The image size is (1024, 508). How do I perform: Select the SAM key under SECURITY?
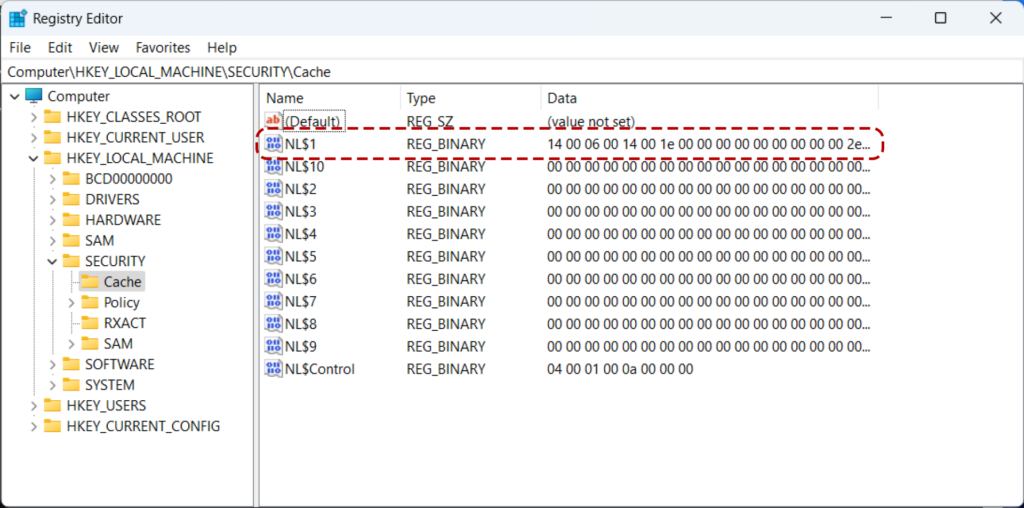click(x=118, y=343)
